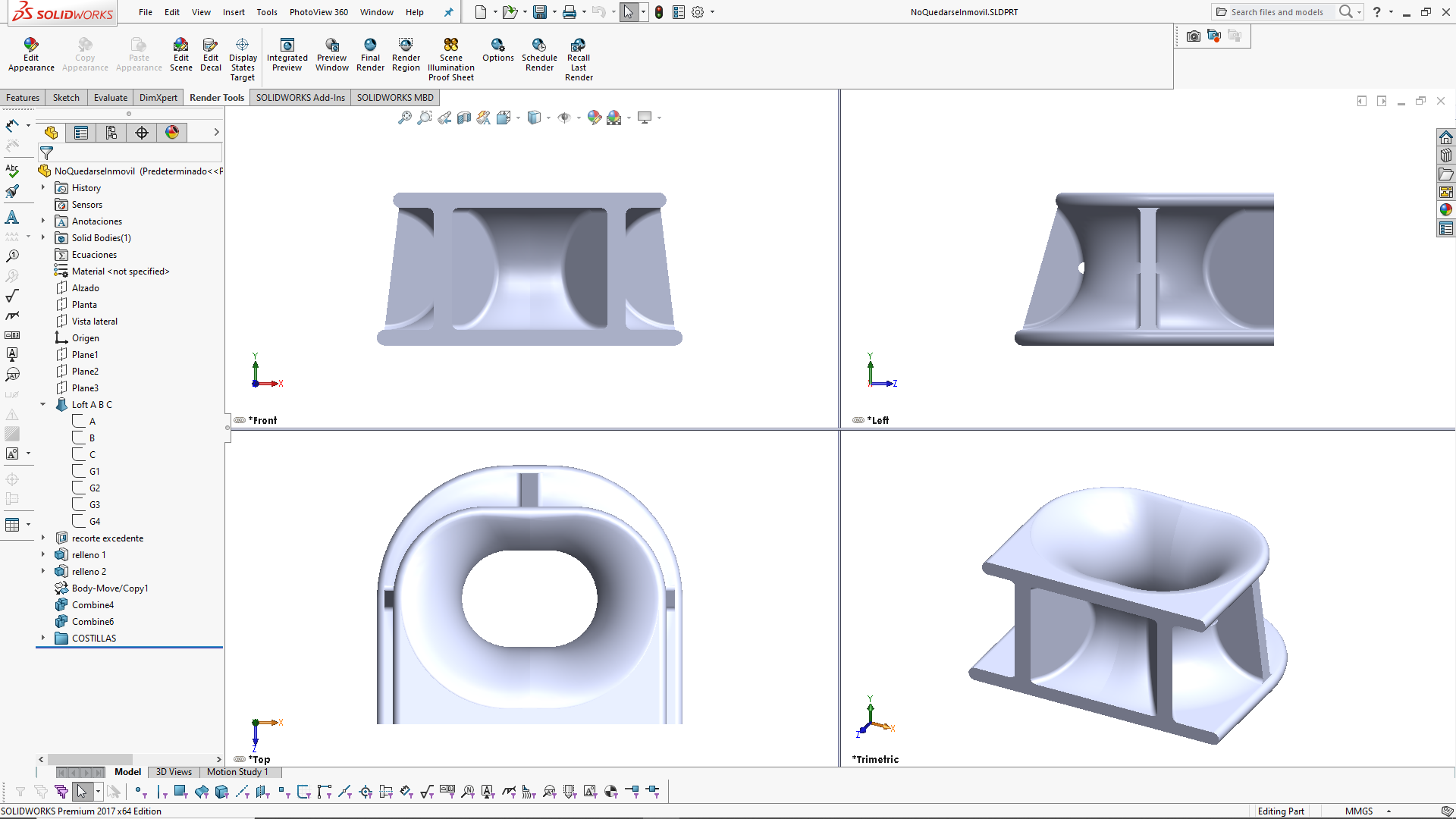This screenshot has width=1456, height=819.
Task: Expand the COSTILLAS folder
Action: coord(42,638)
